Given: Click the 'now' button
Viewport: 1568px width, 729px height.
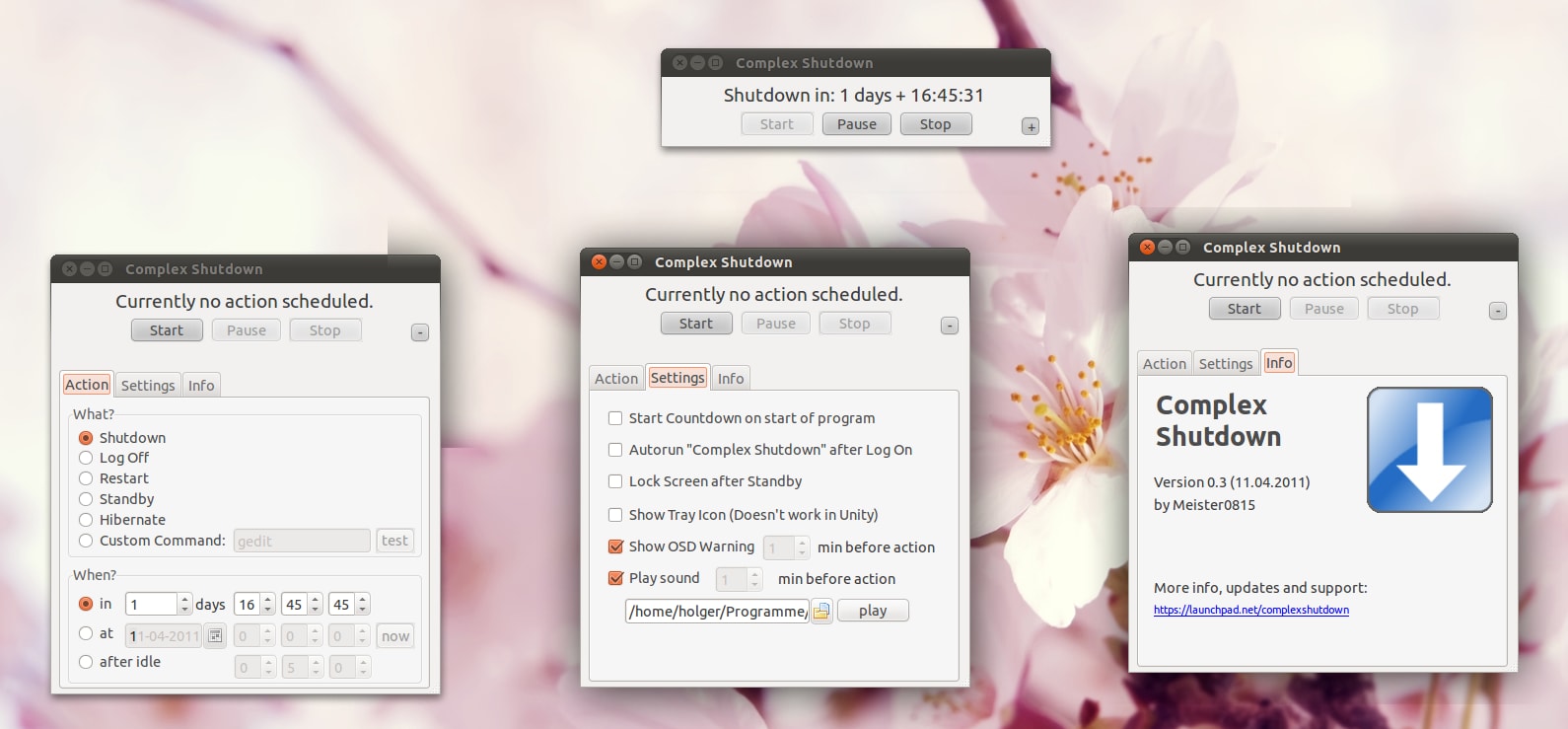Looking at the screenshot, I should pyautogui.click(x=395, y=636).
